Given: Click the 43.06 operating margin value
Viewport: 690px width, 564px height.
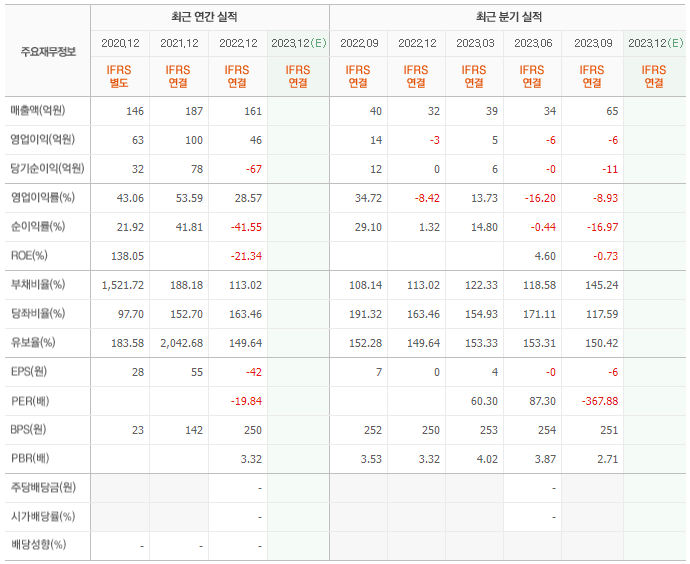Looking at the screenshot, I should (x=130, y=198).
